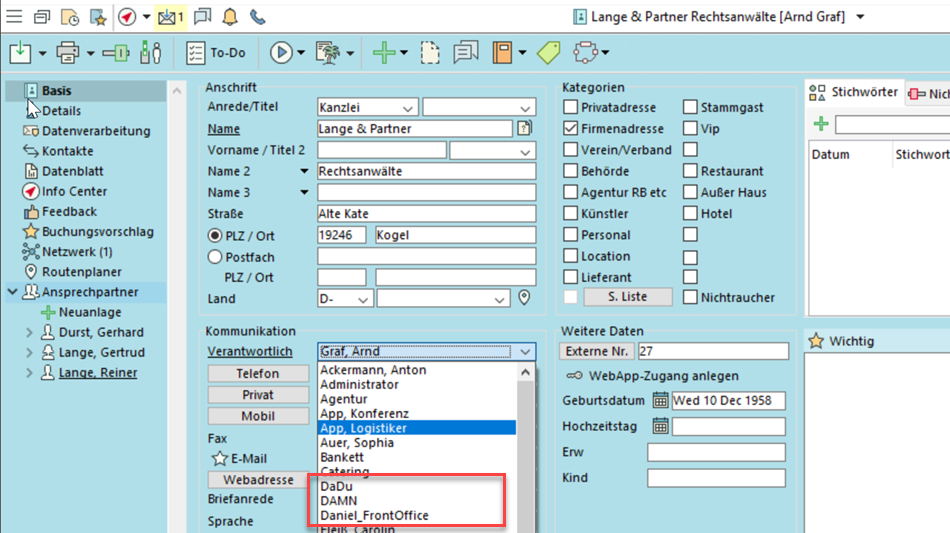
Task: Click the bell notification icon
Action: 230,17
